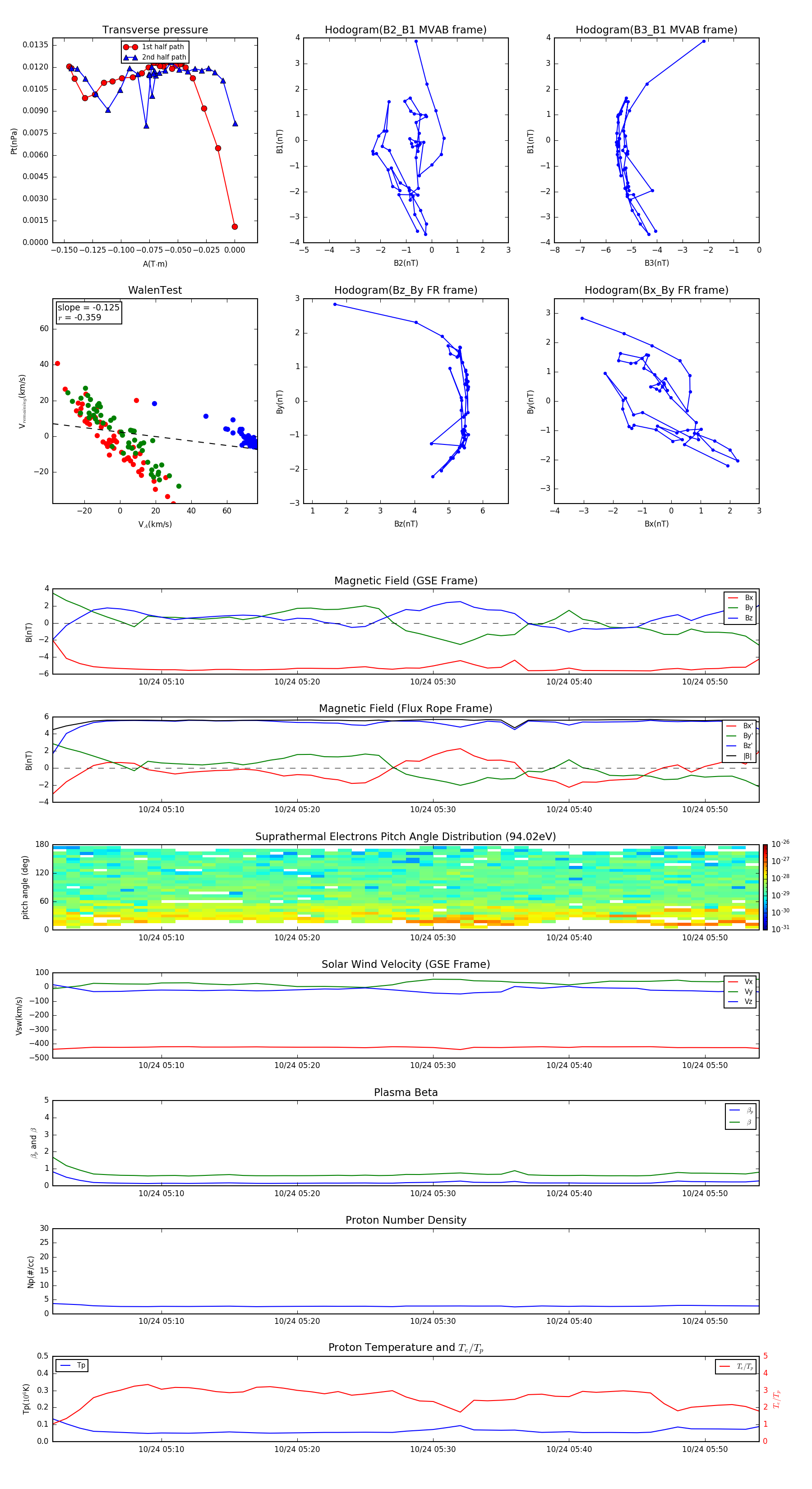Viewport: 812px width, 1489px height.
Task: Click the 'Suprathermal Electrons Pitch Angle Distribution' title
Action: point(405,837)
